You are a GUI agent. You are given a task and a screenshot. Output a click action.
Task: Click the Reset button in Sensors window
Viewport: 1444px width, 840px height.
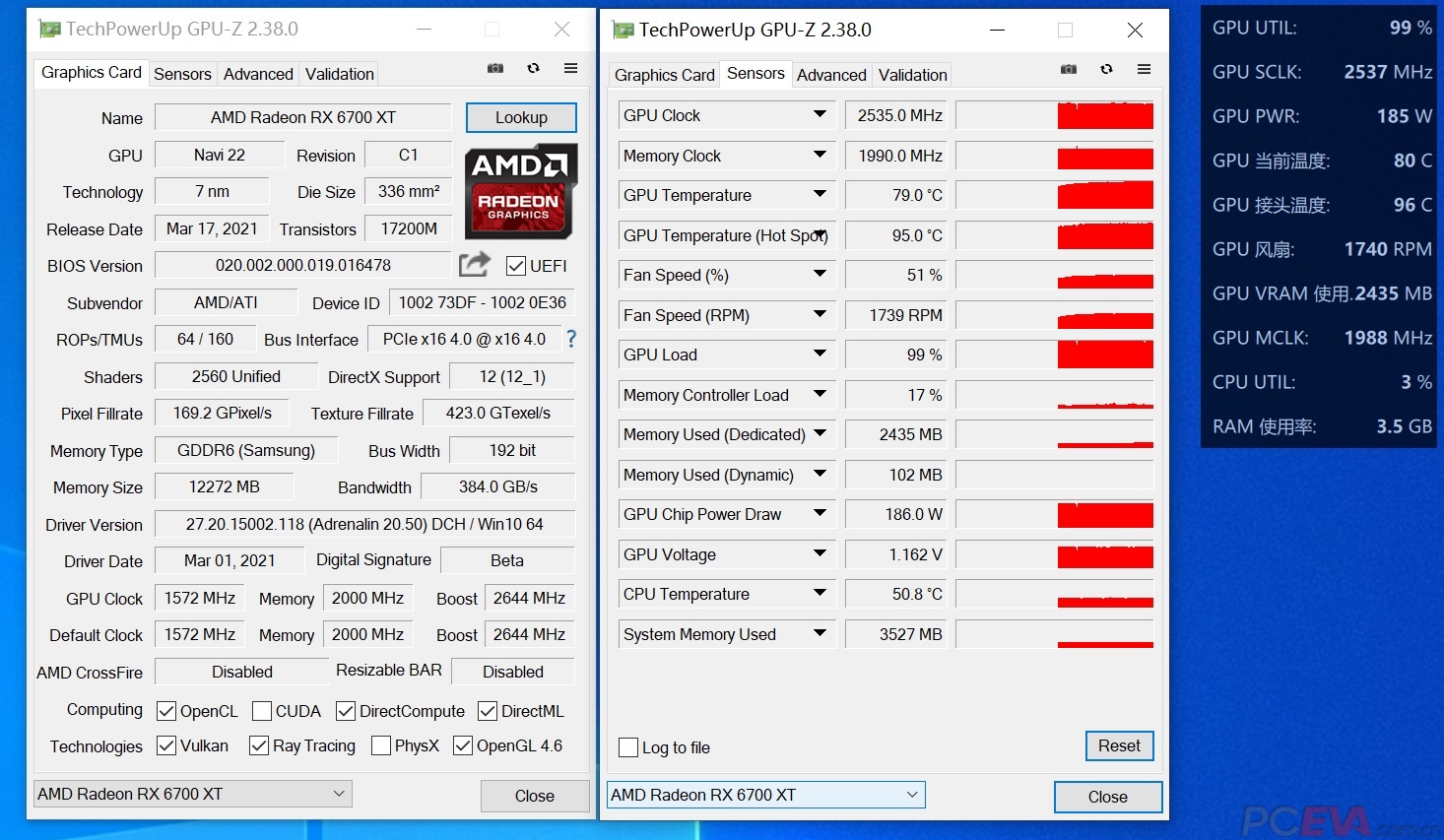[1119, 745]
